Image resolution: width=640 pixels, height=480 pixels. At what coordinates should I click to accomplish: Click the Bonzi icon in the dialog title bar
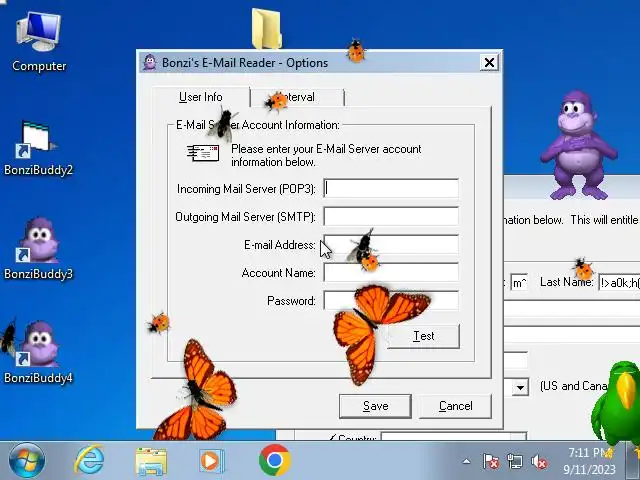click(150, 62)
